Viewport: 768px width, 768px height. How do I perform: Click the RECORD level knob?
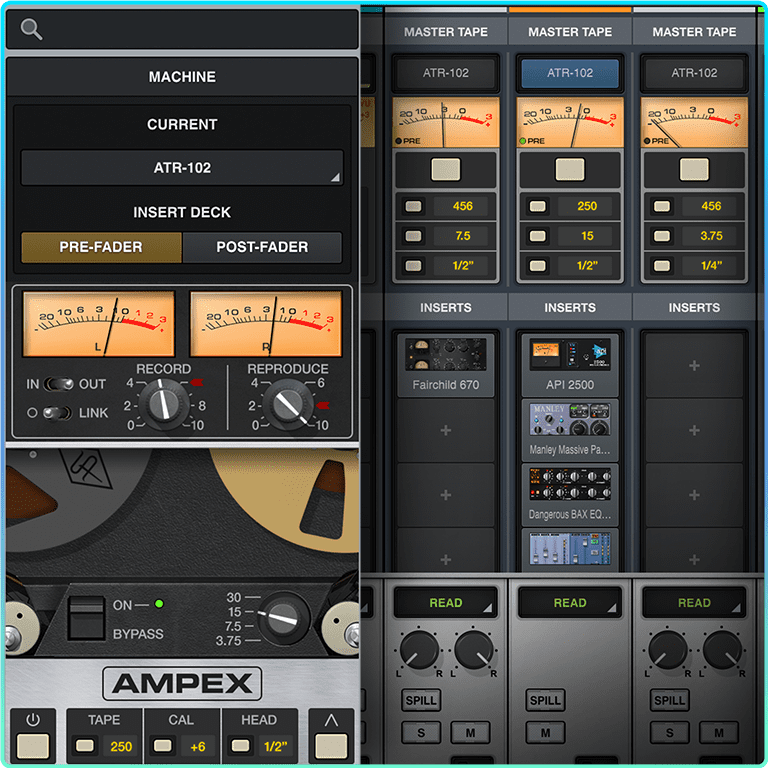click(164, 405)
